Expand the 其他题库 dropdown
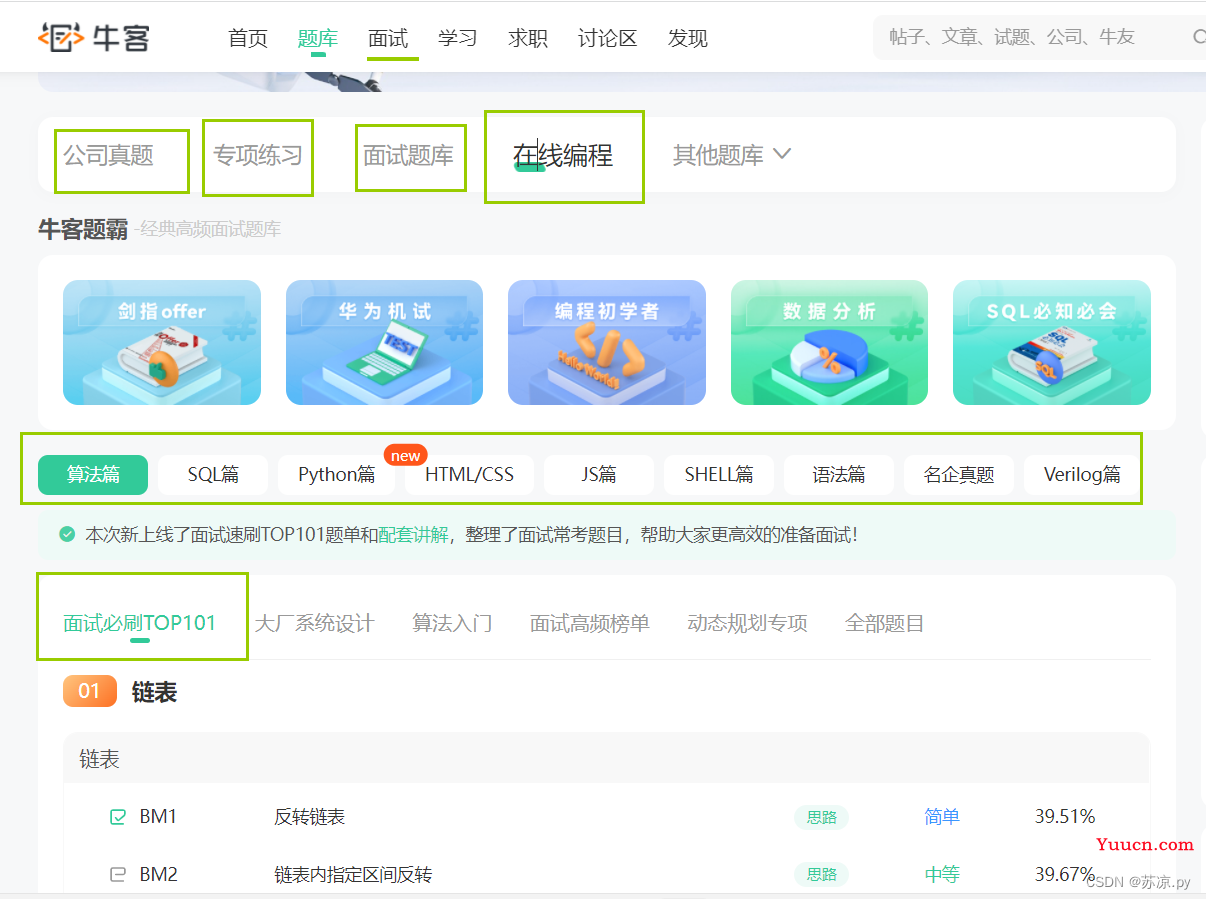Image resolution: width=1206 pixels, height=899 pixels. tap(732, 155)
